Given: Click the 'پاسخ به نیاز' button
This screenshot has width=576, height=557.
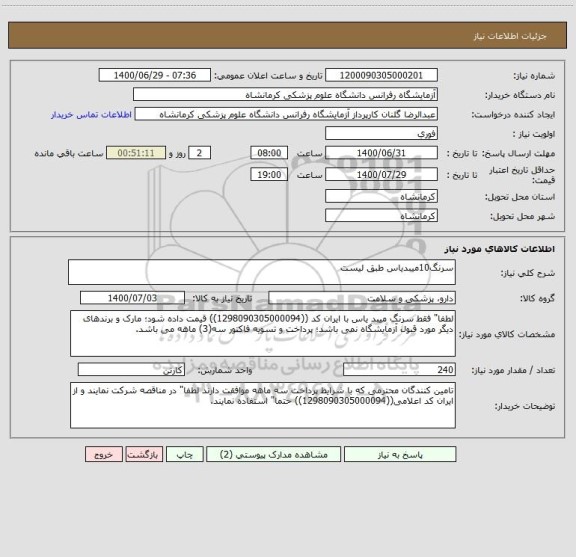Looking at the screenshot, I should (400, 454).
